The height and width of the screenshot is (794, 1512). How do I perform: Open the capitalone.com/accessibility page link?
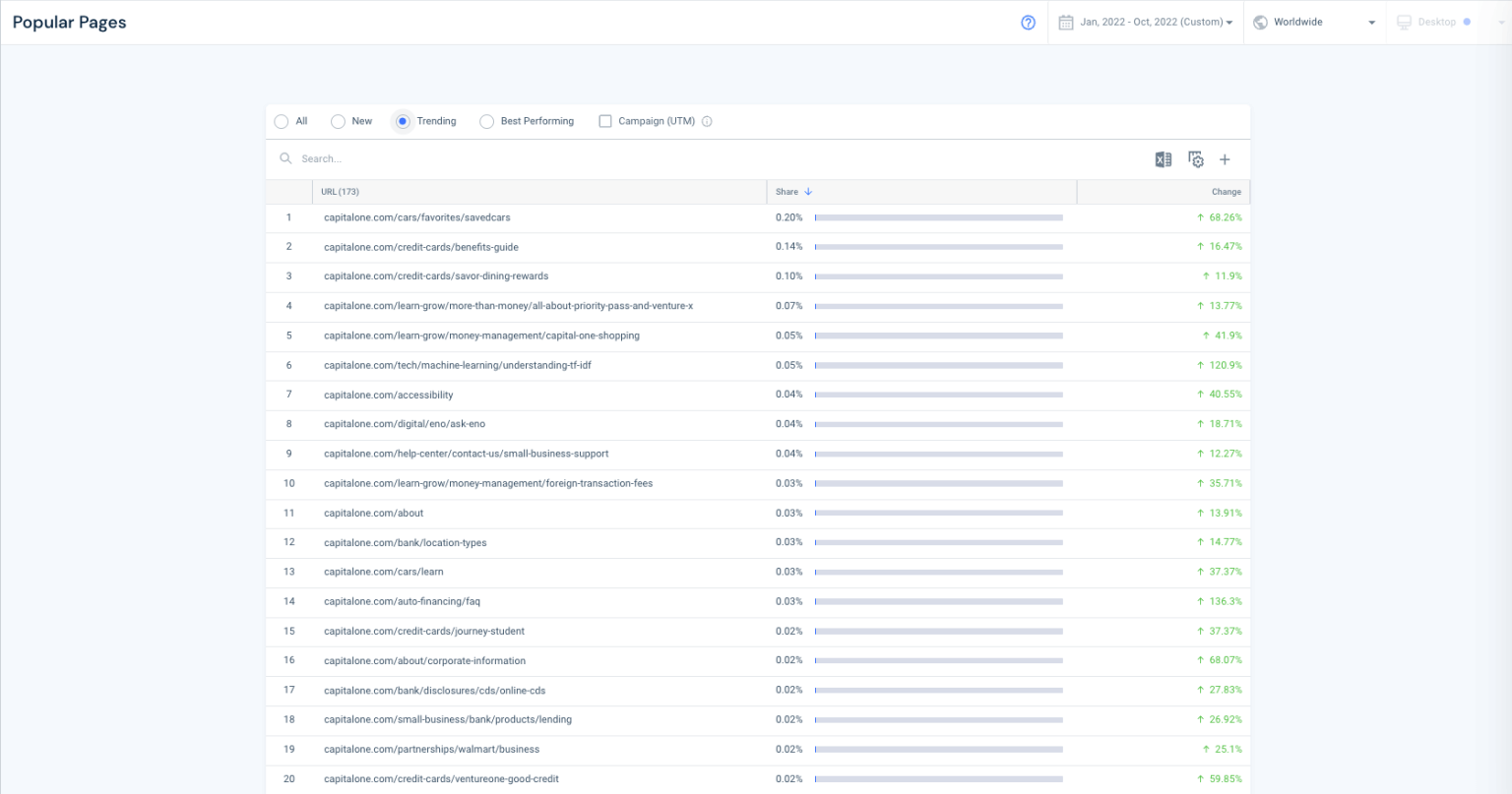(x=388, y=395)
